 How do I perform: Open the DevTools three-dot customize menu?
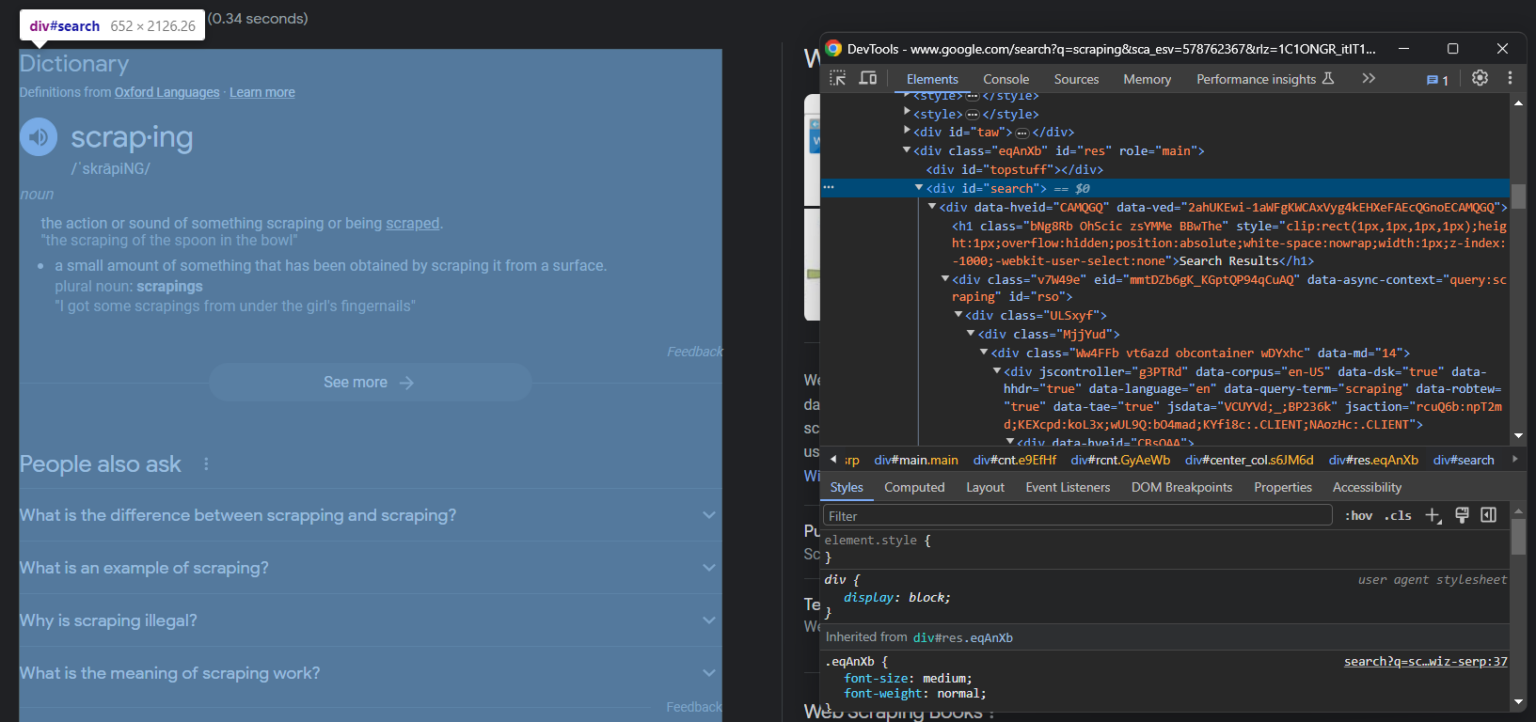tap(1510, 78)
